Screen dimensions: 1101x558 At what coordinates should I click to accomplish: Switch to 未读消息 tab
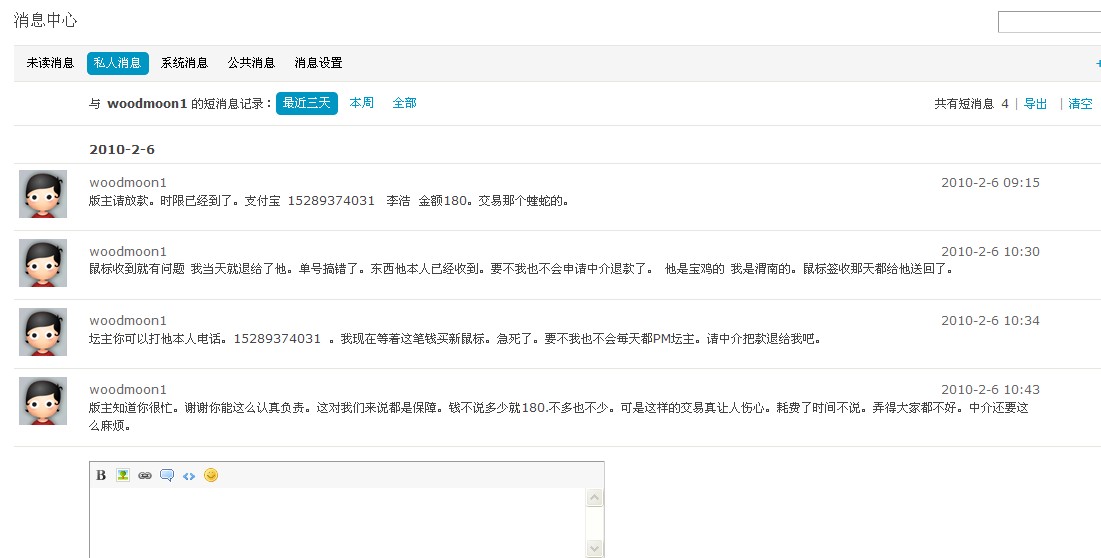click(50, 63)
